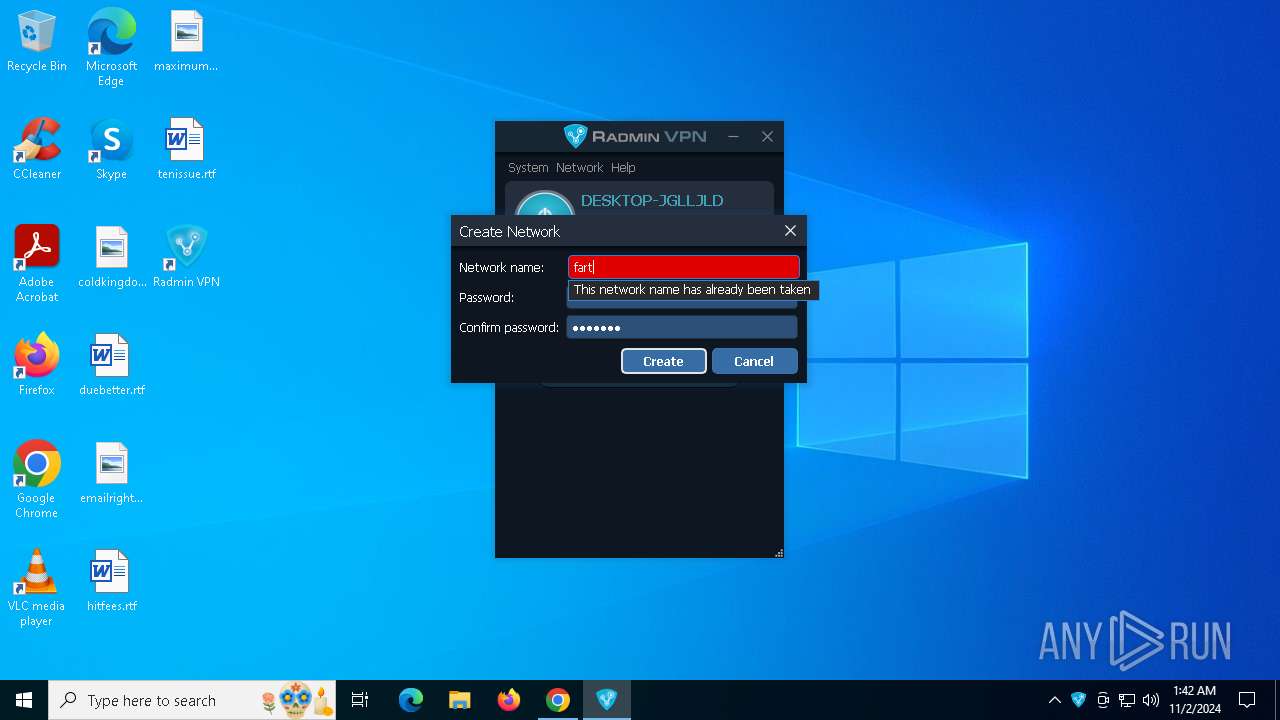The image size is (1280, 720).
Task: Select the tenissue.rtf document icon
Action: coord(186,150)
